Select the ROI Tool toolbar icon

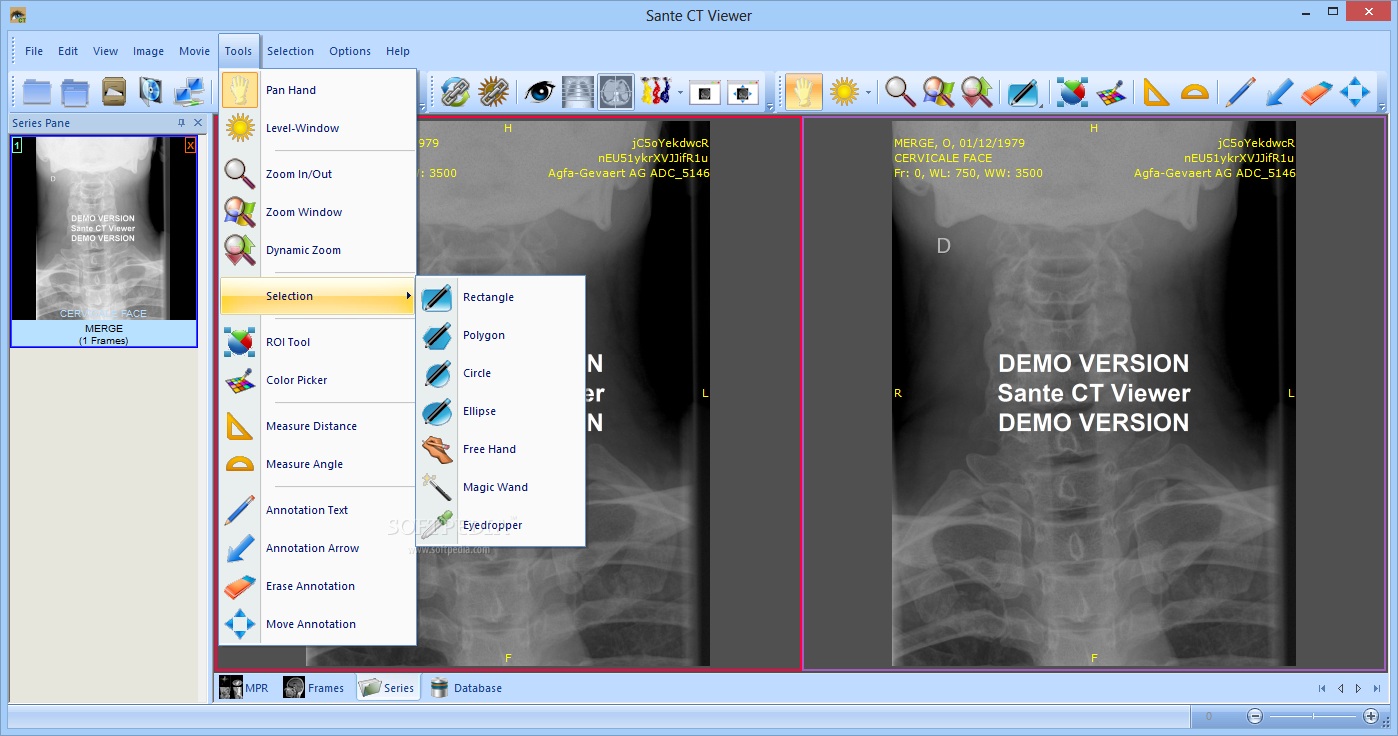click(x=1072, y=92)
